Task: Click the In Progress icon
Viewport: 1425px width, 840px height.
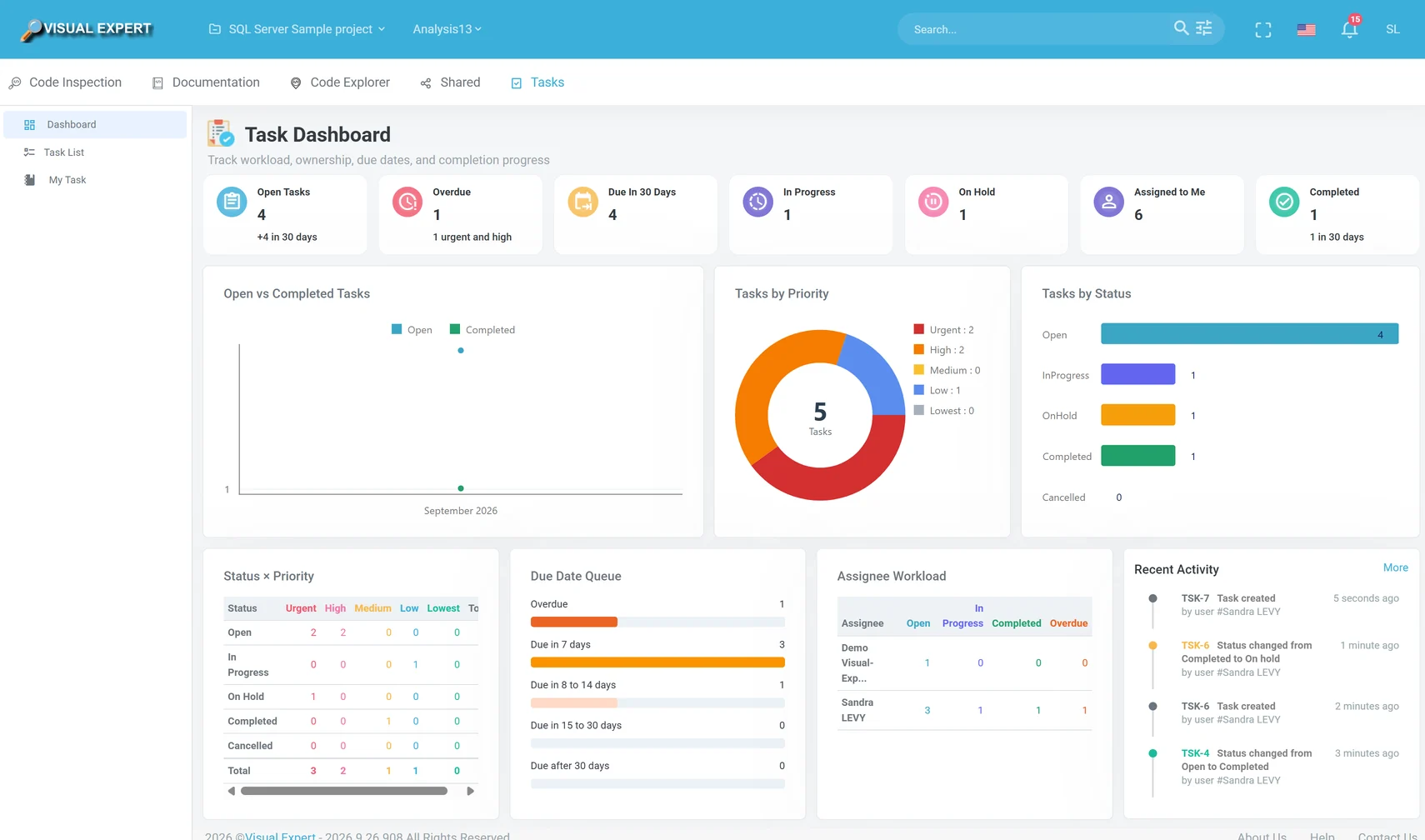Action: 757,202
